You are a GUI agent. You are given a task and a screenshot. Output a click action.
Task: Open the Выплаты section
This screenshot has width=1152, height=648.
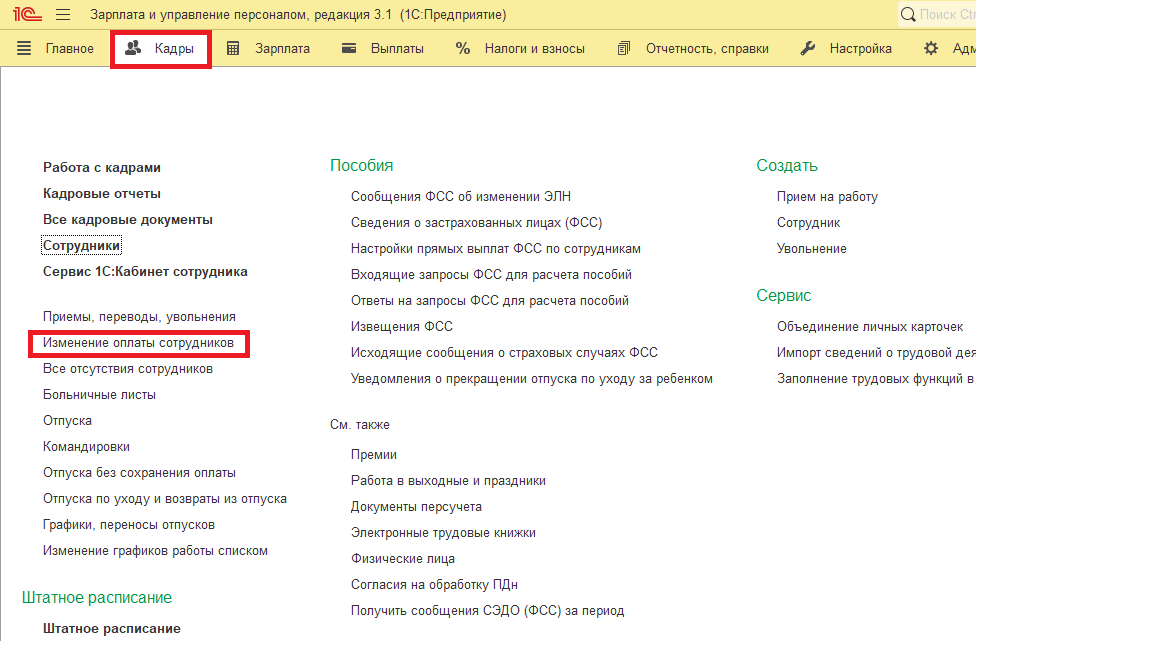pyautogui.click(x=397, y=48)
